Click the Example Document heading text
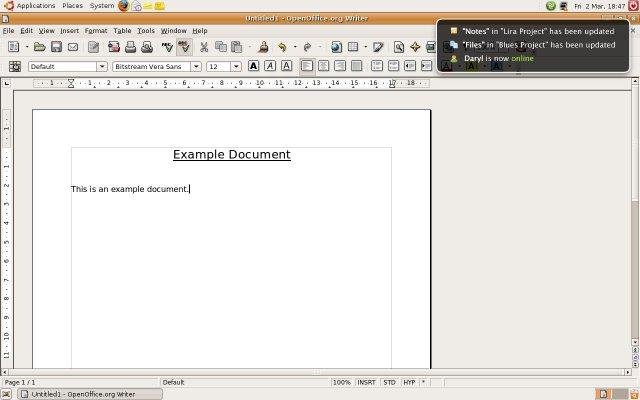The height and width of the screenshot is (400, 640). point(231,154)
